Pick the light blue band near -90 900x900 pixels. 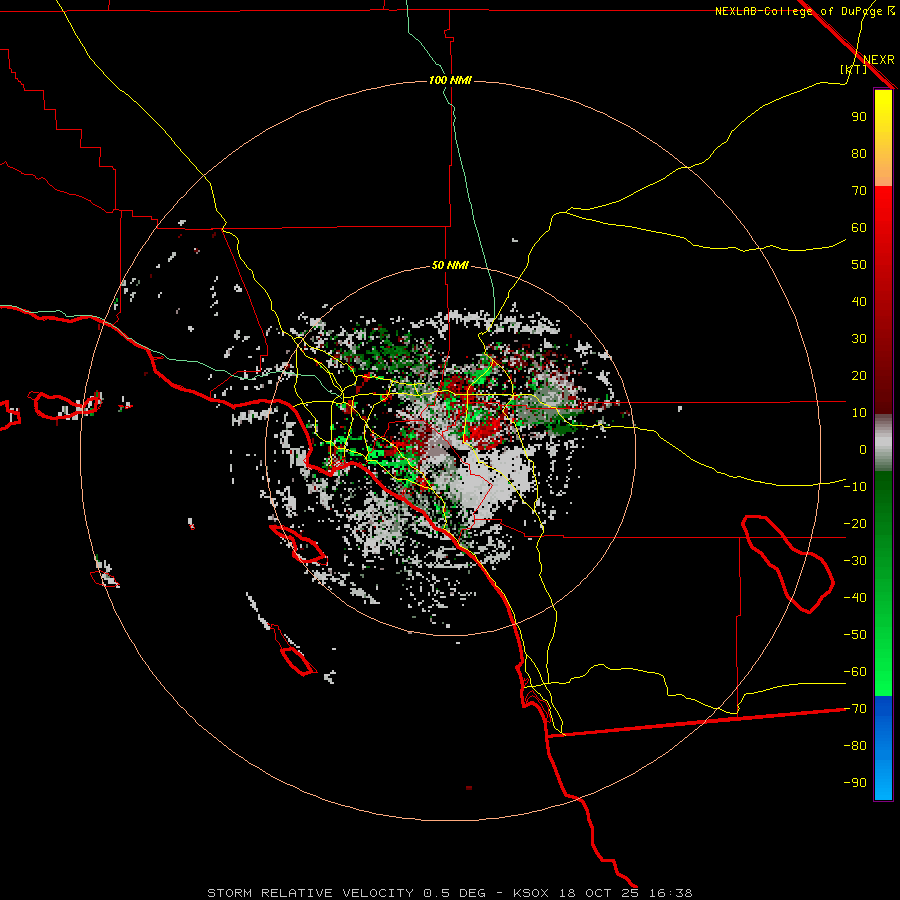(x=883, y=783)
